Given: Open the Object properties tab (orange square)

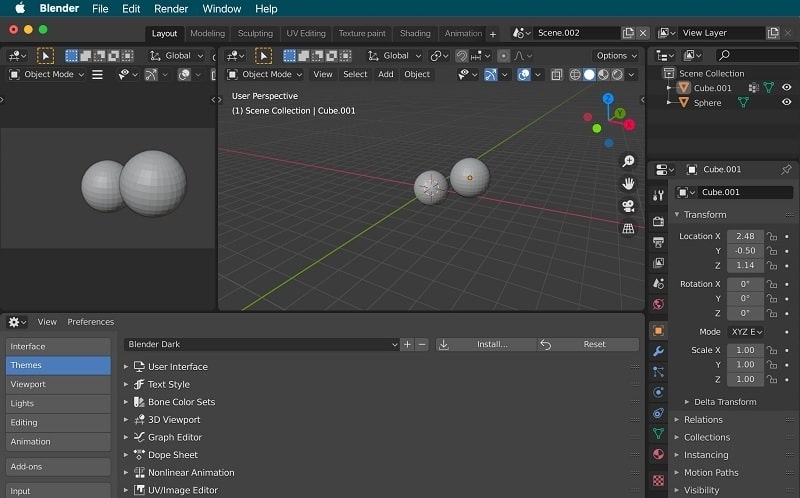Looking at the screenshot, I should click(658, 331).
